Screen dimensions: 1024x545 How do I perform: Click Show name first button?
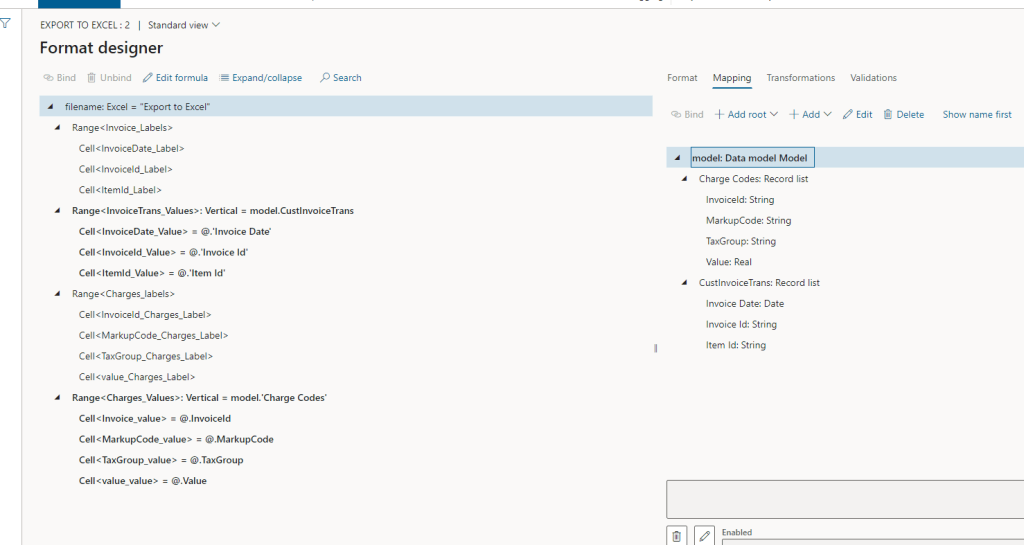pyautogui.click(x=976, y=115)
